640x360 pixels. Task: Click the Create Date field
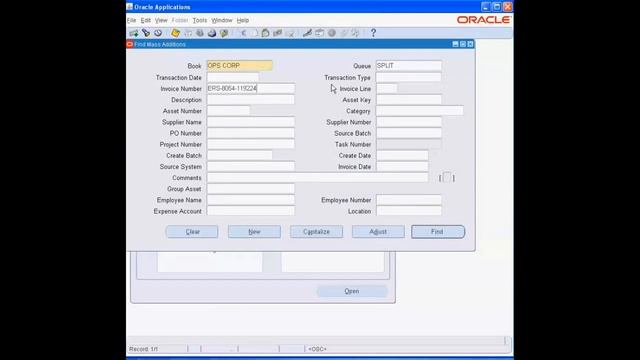click(x=402, y=156)
